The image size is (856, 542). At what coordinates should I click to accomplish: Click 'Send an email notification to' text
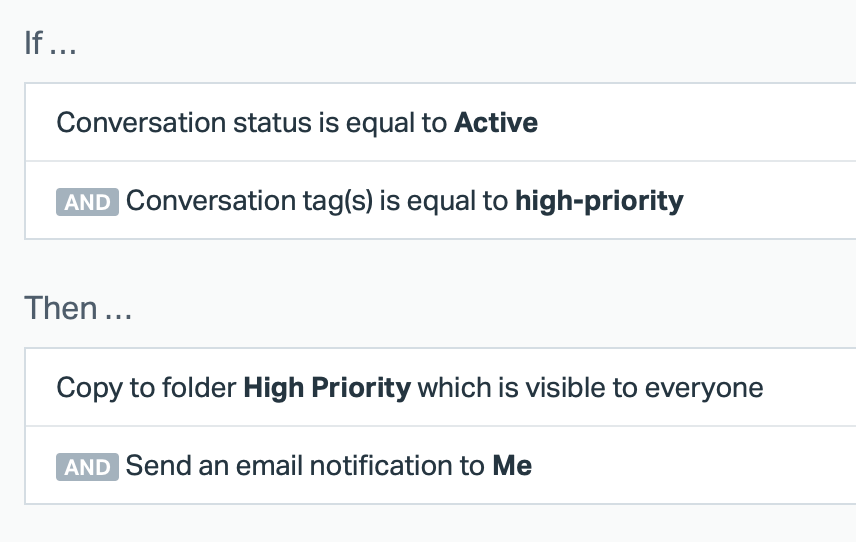pyautogui.click(x=305, y=466)
